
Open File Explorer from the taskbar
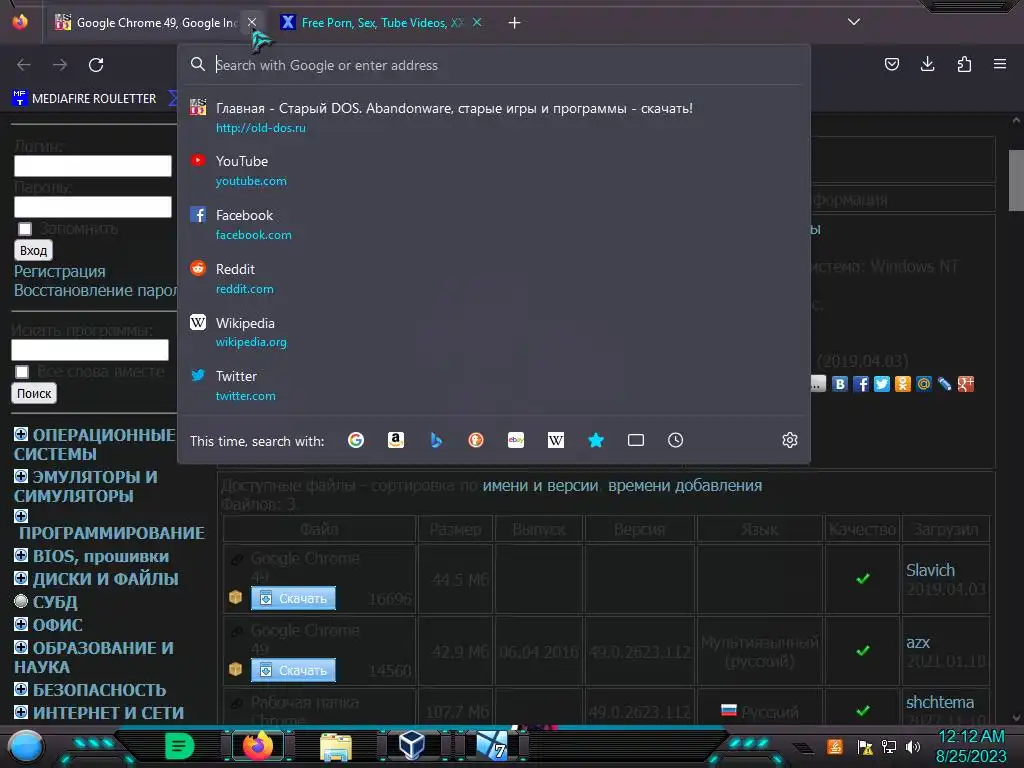(x=336, y=746)
